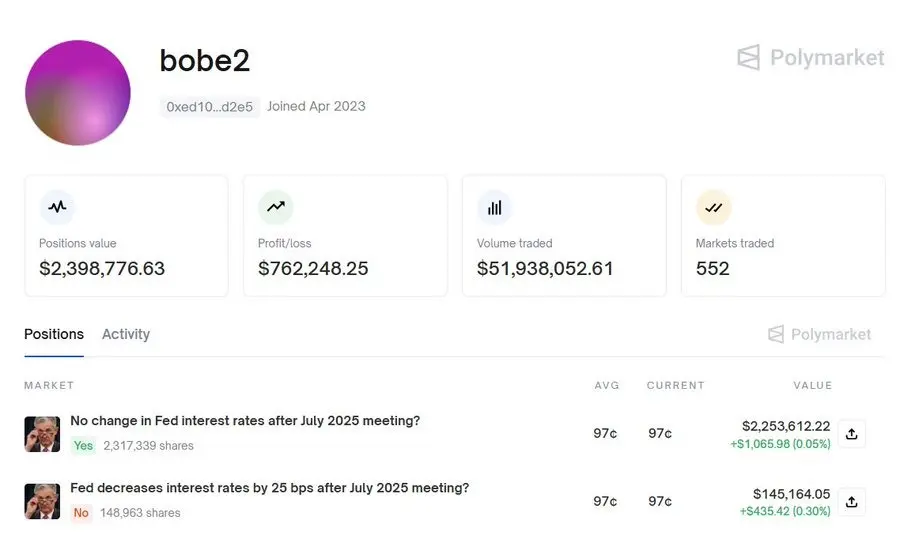Click the red No outcome badge
900x539 pixels.
tap(81, 513)
